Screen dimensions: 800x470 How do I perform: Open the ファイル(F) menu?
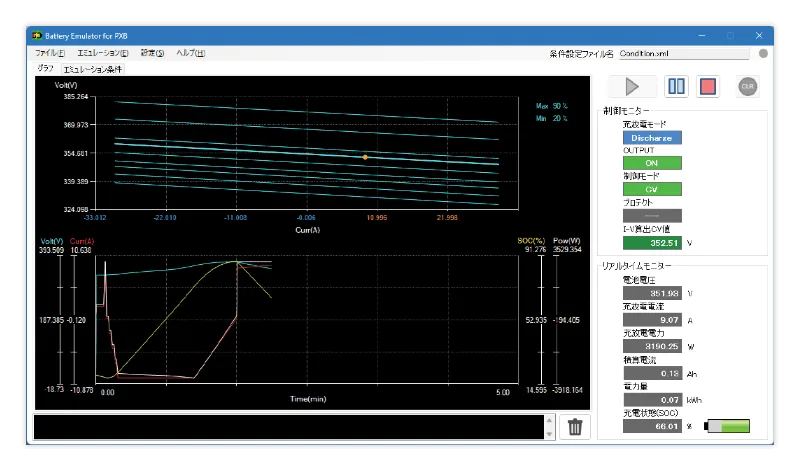(49, 53)
